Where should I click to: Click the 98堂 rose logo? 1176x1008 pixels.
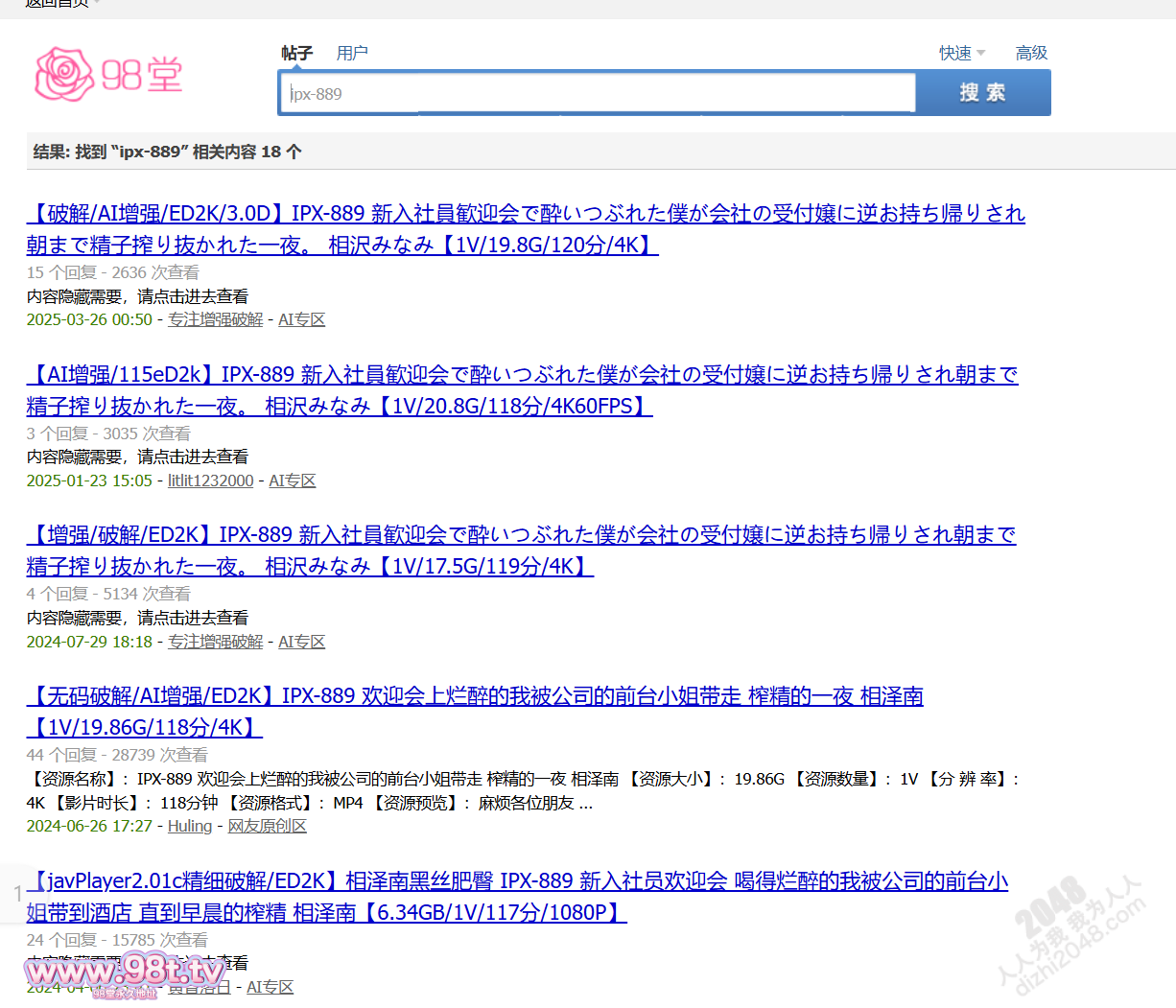107,75
